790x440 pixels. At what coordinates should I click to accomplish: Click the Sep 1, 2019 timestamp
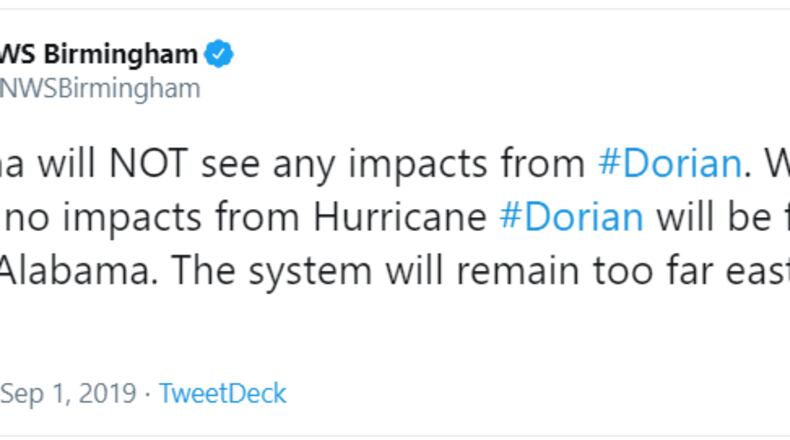pos(68,393)
